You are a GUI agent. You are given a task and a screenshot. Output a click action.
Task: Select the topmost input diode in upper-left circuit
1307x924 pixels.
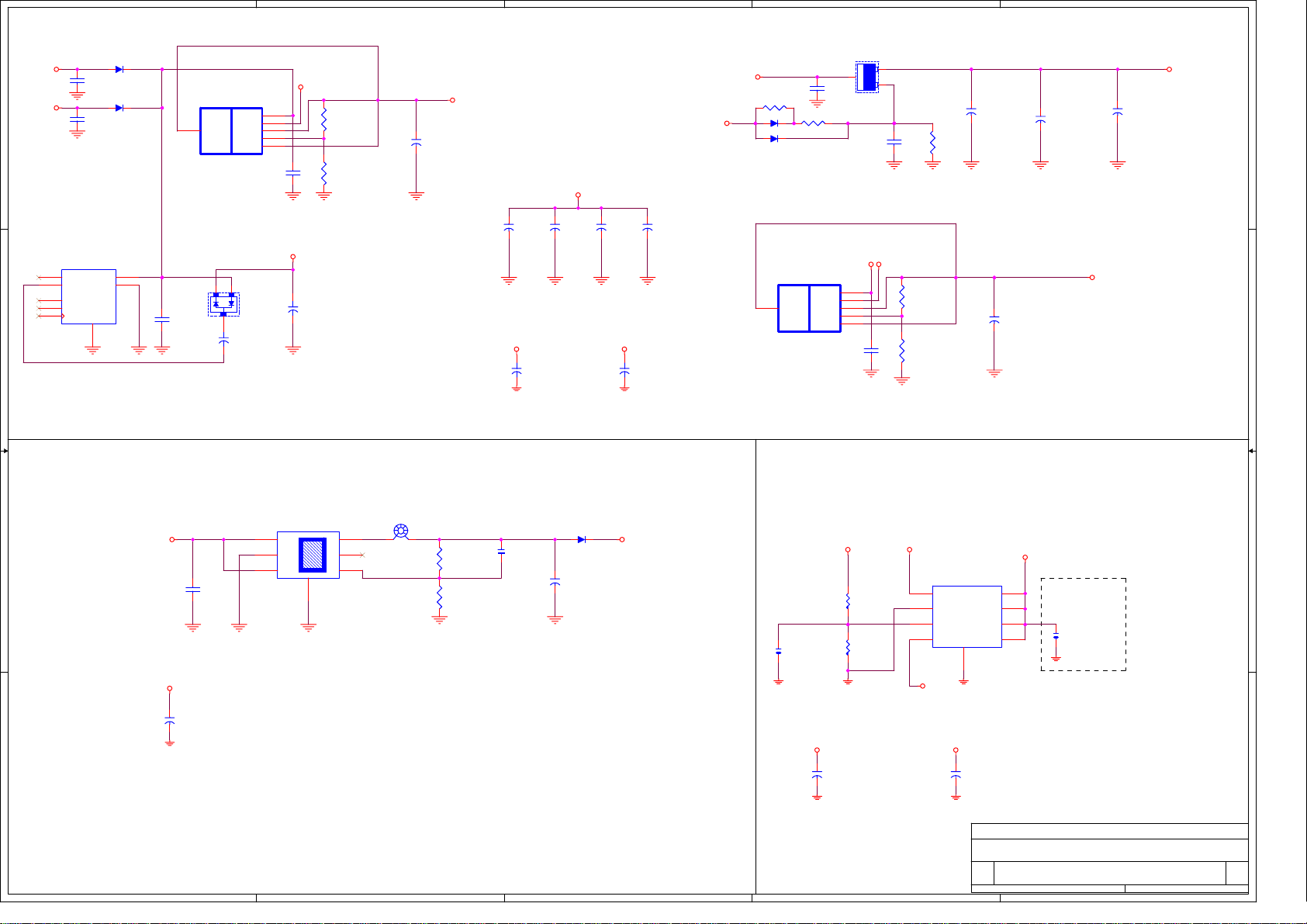119,69
